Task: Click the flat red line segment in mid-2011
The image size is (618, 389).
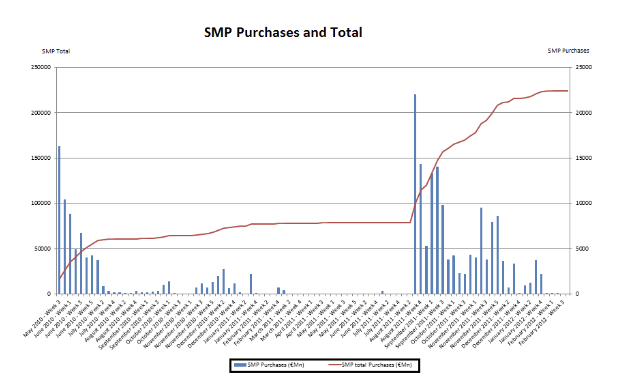Action: coord(355,223)
